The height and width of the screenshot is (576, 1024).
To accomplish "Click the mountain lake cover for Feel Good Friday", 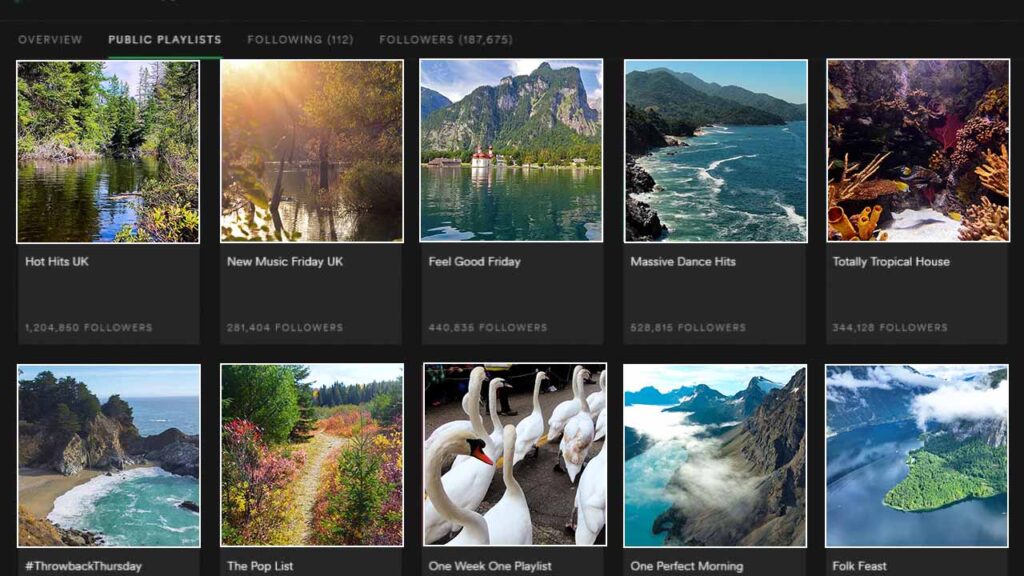I will (511, 151).
